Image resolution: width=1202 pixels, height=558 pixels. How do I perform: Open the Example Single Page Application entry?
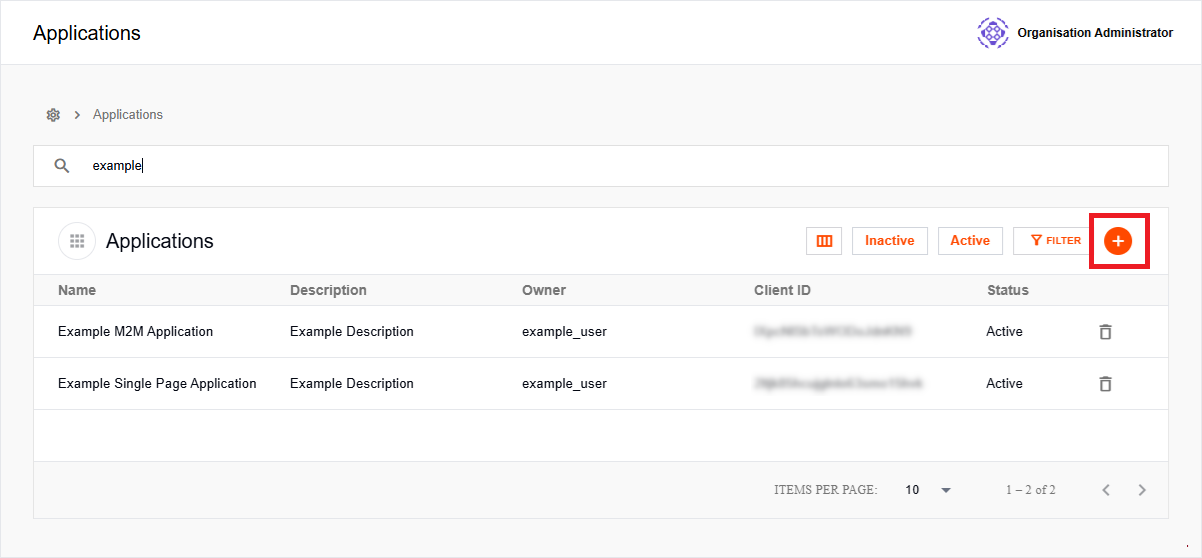click(x=157, y=384)
